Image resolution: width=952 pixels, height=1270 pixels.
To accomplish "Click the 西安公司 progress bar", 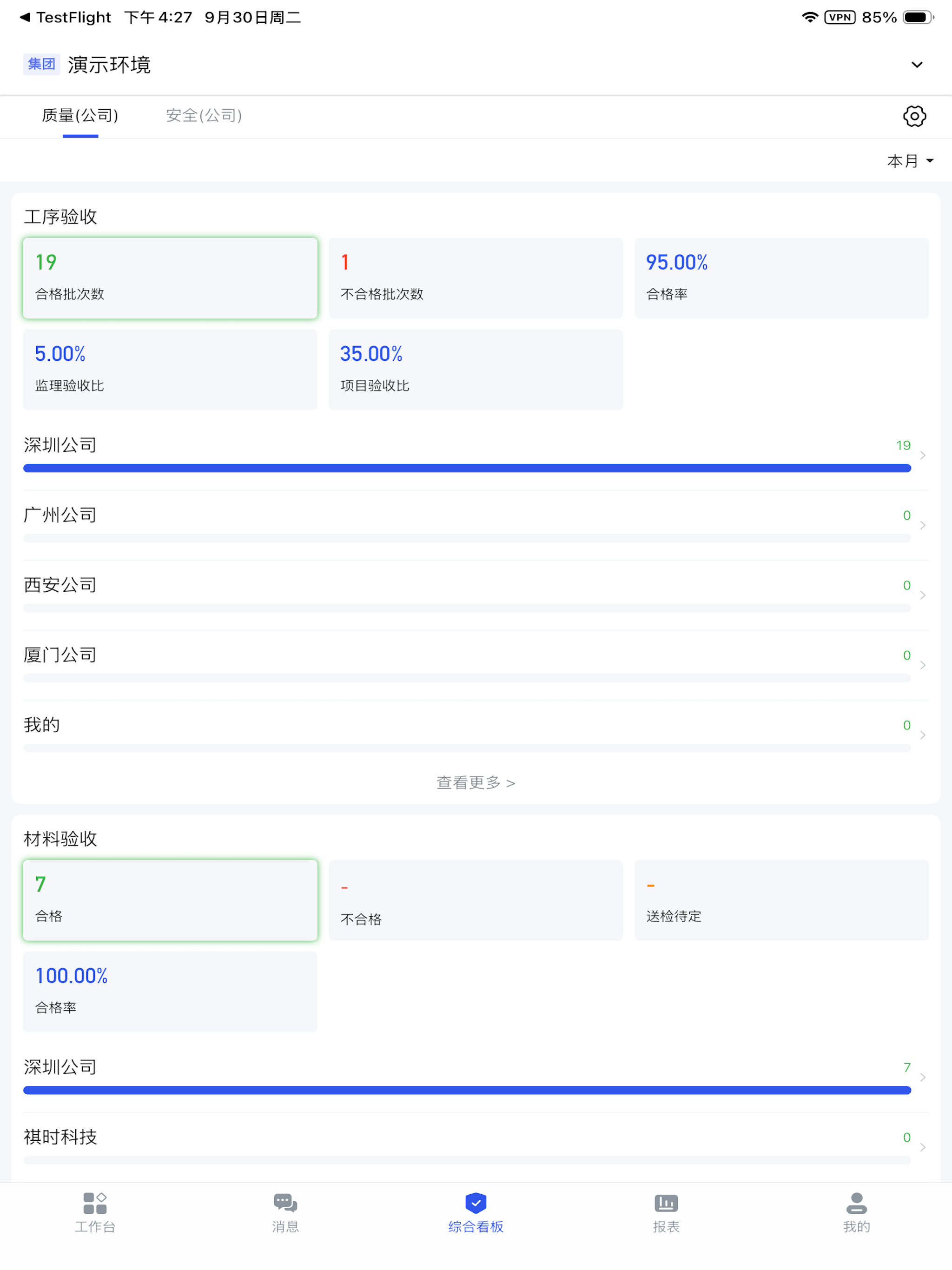I will pos(467,609).
